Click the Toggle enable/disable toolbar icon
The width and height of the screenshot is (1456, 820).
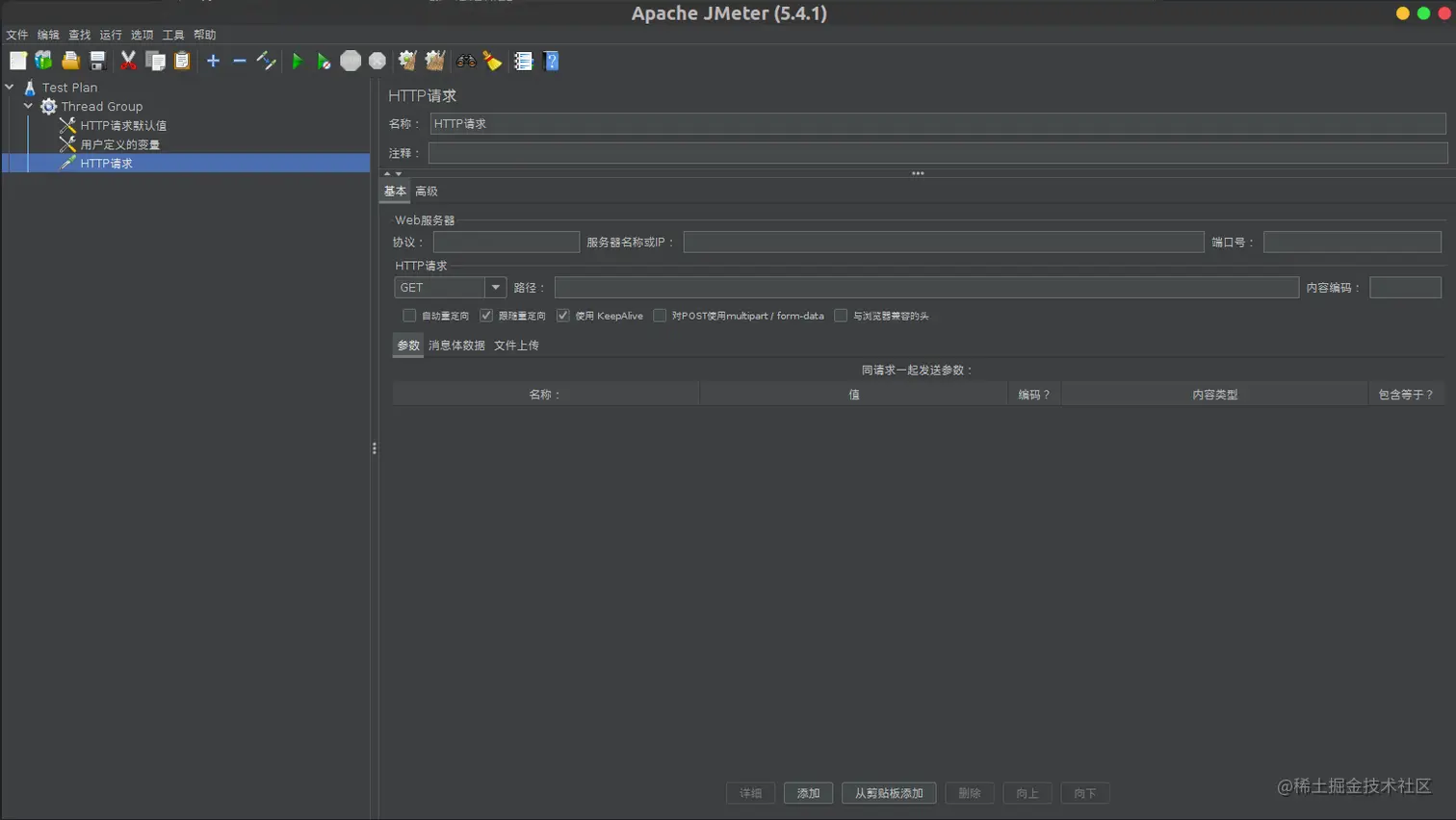point(267,61)
